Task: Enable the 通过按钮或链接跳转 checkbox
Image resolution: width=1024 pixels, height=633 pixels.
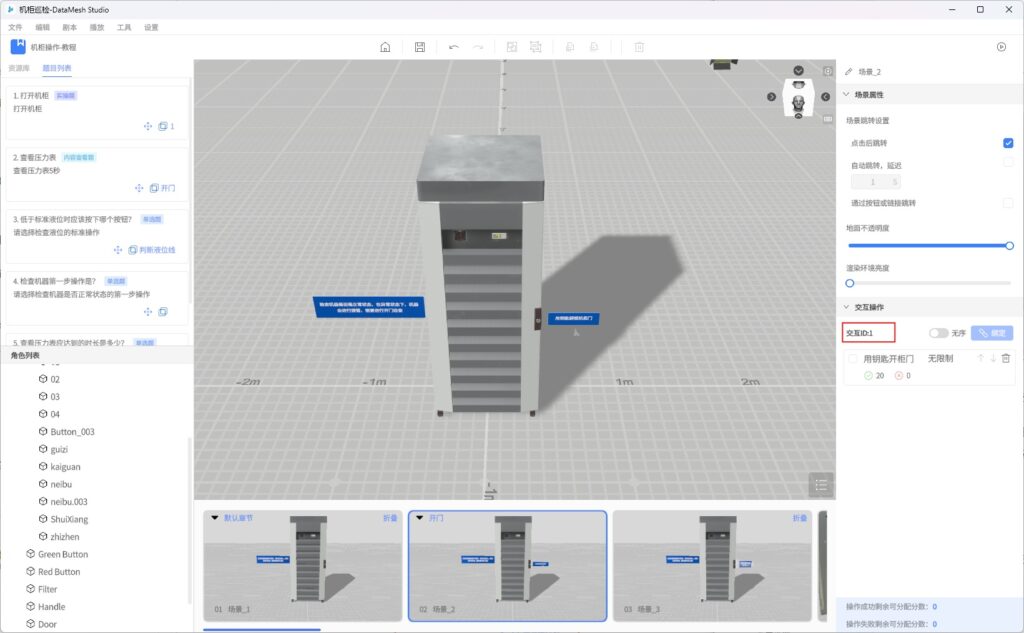Action: point(1008,203)
